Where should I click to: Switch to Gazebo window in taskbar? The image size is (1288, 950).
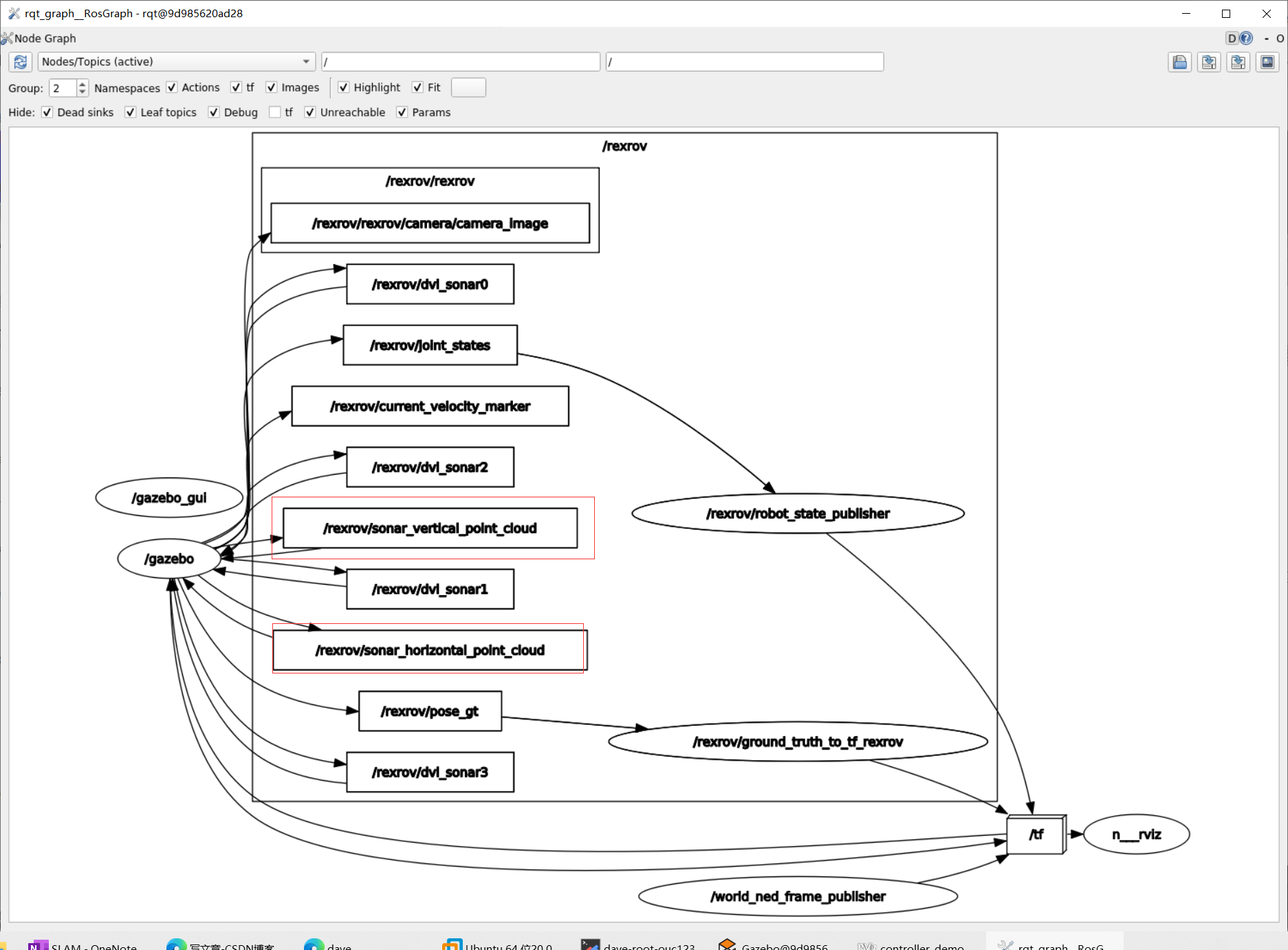coord(774,944)
